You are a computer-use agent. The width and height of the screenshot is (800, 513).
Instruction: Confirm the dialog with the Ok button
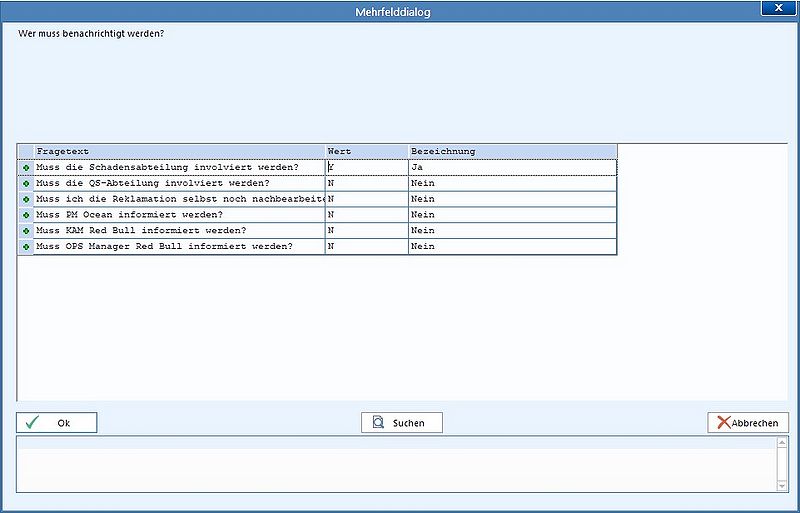(57, 423)
